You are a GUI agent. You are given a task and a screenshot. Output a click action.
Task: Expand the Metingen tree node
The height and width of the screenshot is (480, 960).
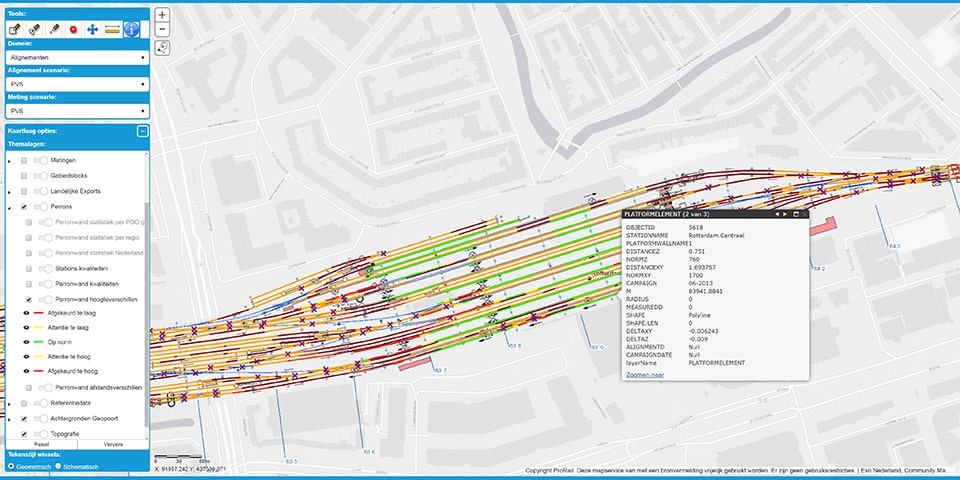click(9, 161)
